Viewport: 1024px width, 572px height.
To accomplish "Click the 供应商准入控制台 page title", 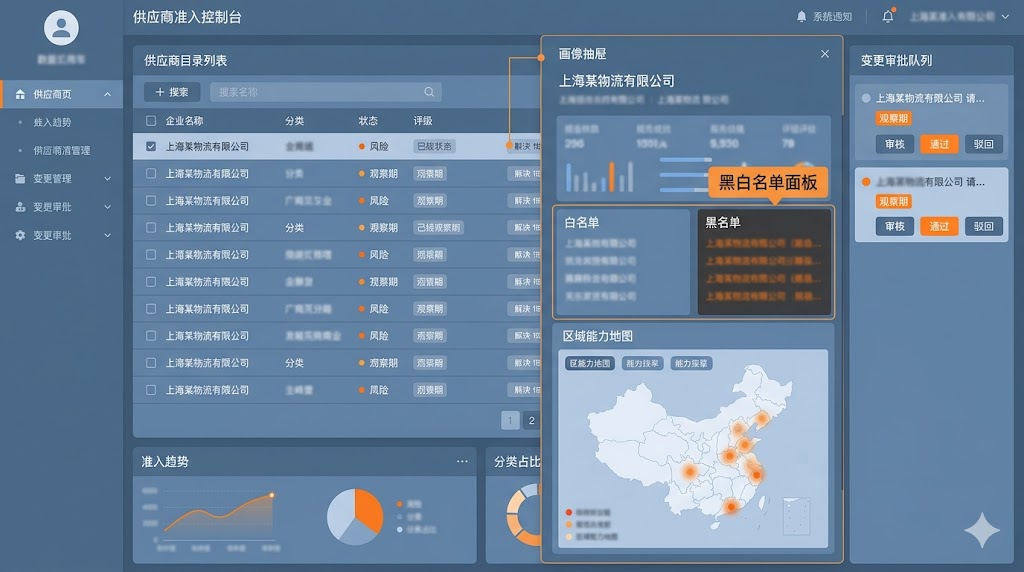I will tap(187, 18).
